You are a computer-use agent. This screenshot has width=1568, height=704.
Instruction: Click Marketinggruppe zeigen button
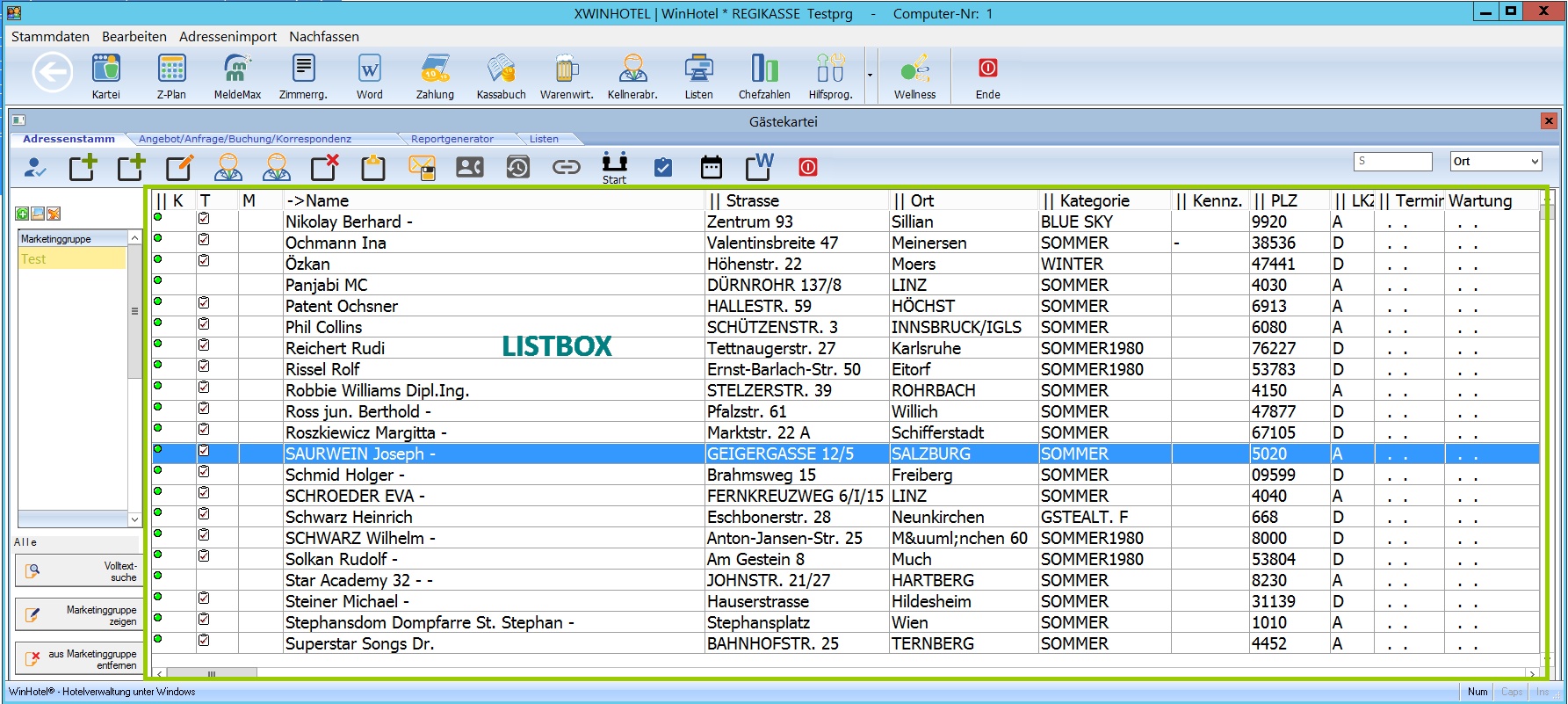pyautogui.click(x=78, y=615)
